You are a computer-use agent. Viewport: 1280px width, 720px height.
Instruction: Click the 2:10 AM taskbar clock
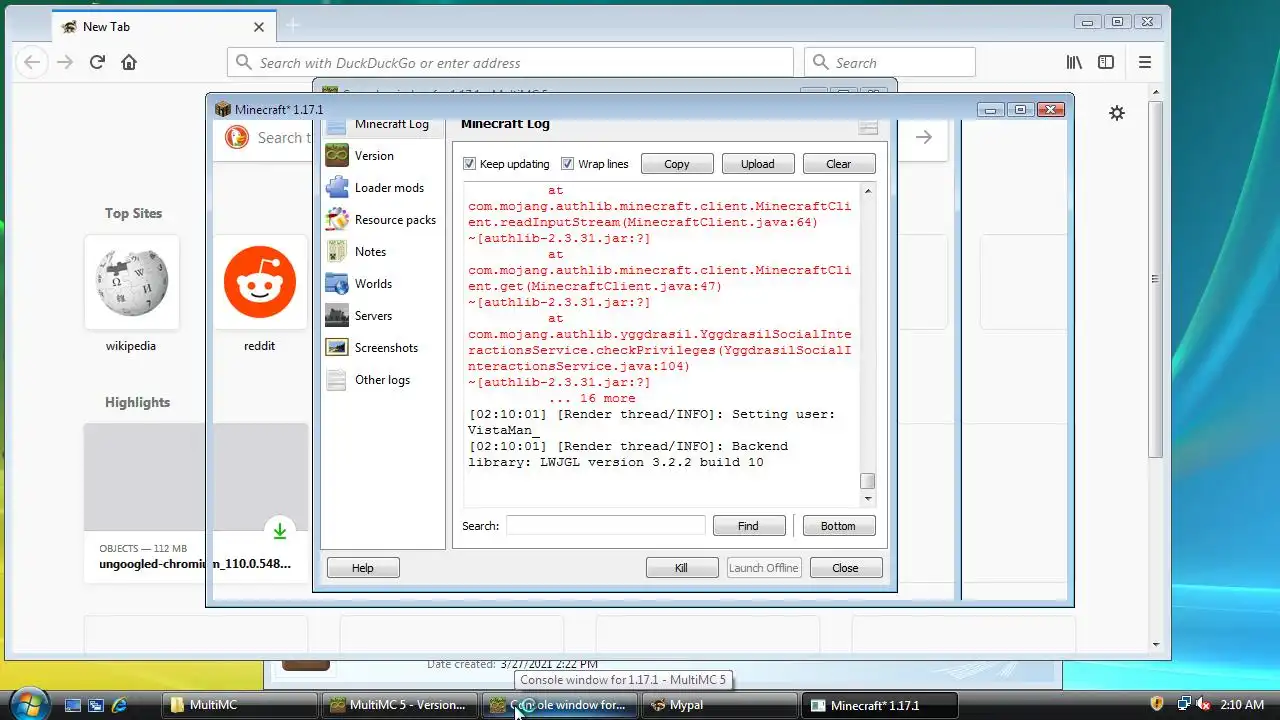click(1243, 705)
